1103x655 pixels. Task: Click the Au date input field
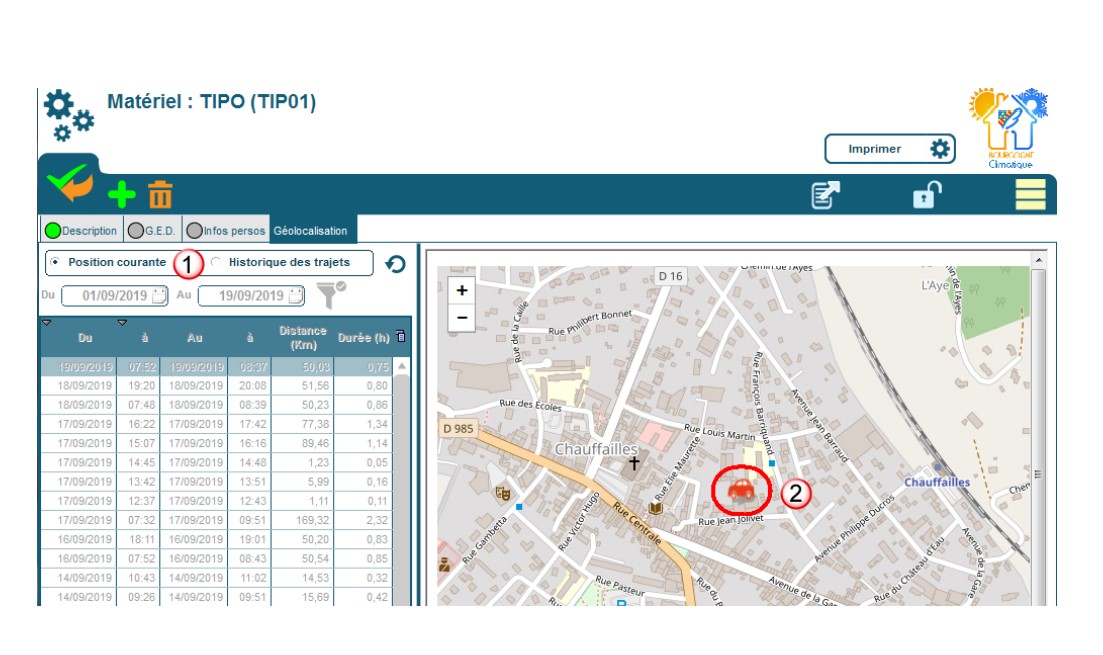click(251, 295)
